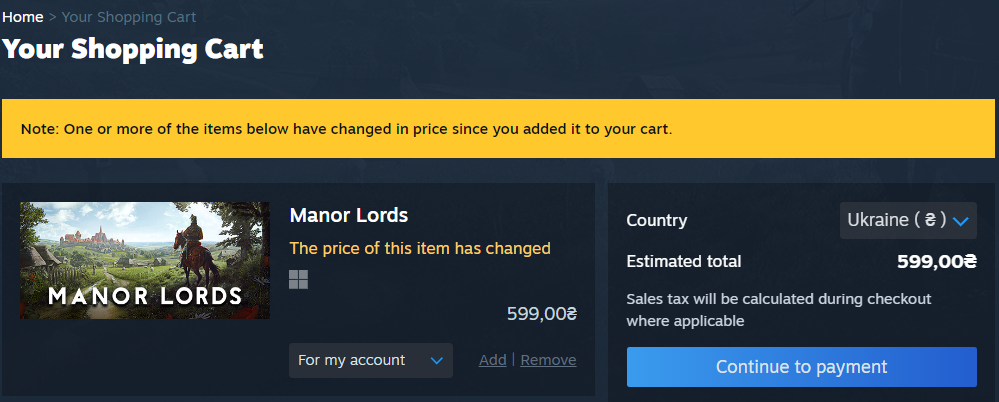
Task: Click the Home breadcrumb link
Action: click(23, 17)
